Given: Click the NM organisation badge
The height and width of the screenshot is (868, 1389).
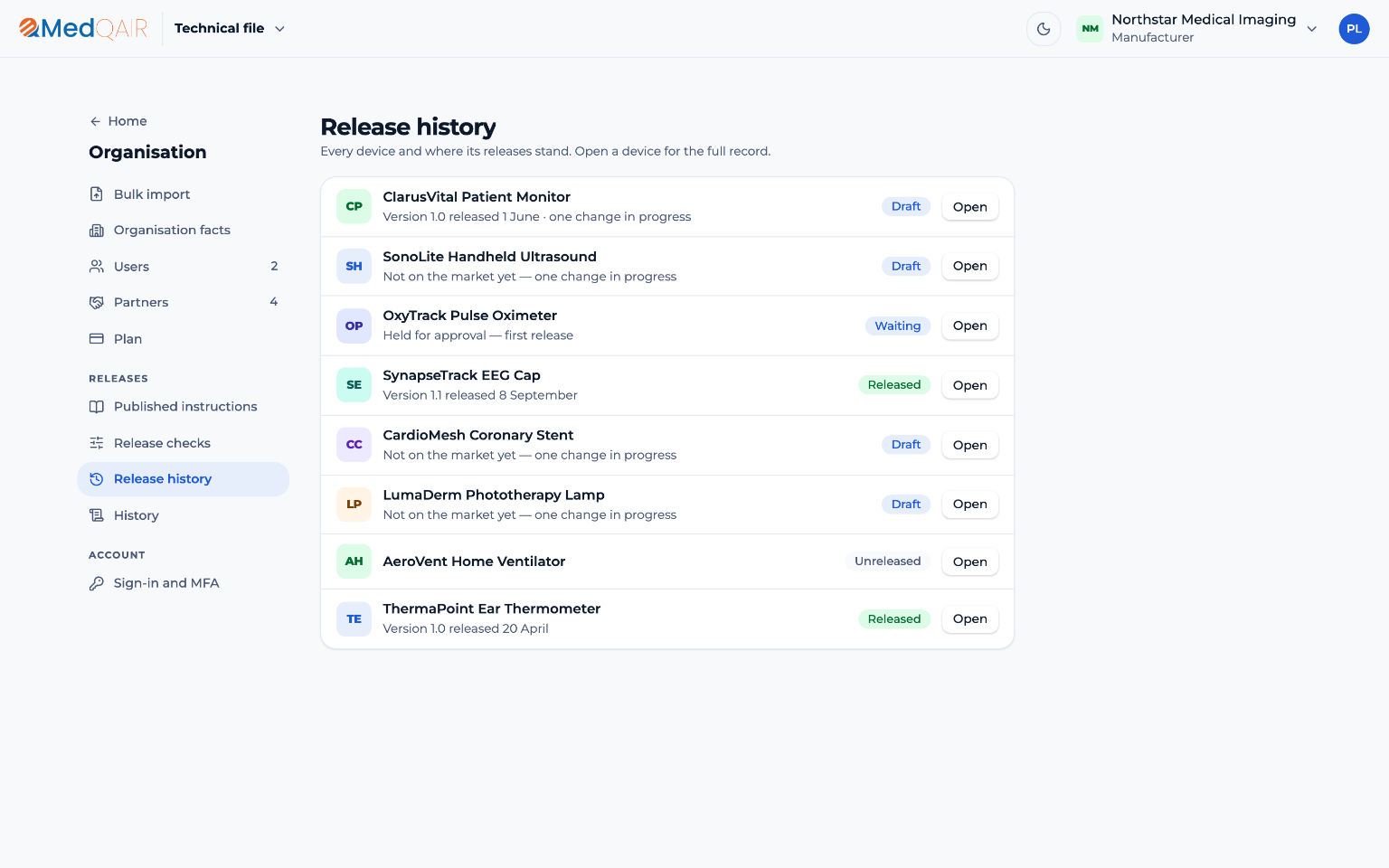Looking at the screenshot, I should (1091, 29).
